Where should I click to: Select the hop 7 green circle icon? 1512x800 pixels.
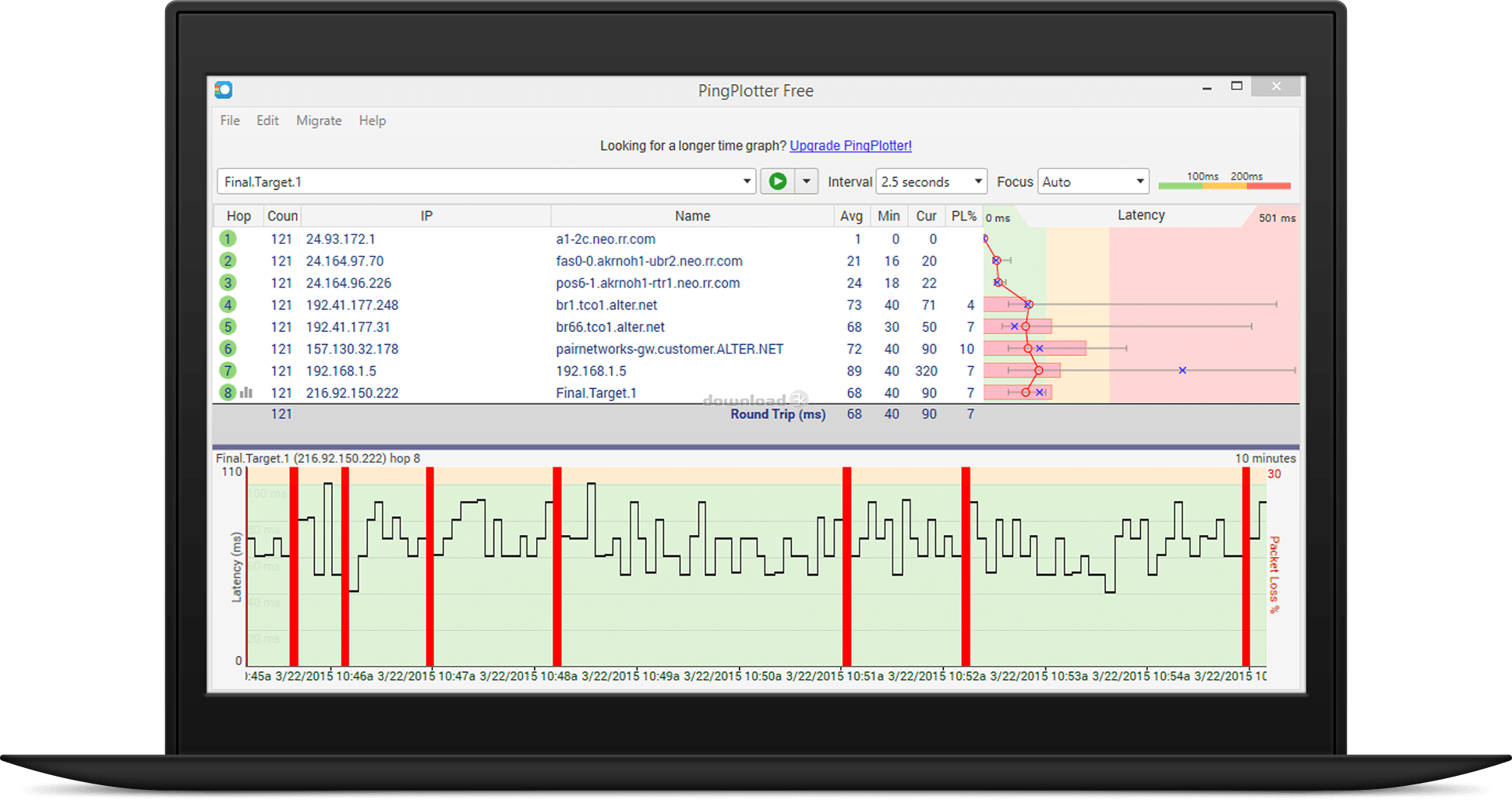[228, 370]
